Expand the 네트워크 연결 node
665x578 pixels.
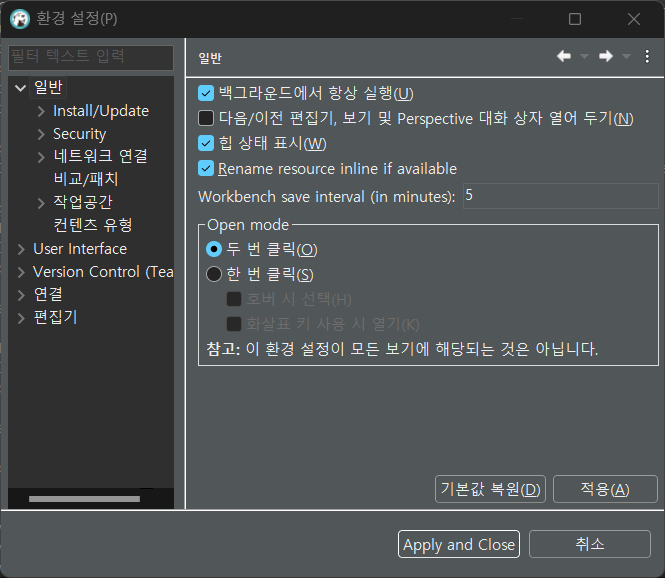pyautogui.click(x=41, y=157)
